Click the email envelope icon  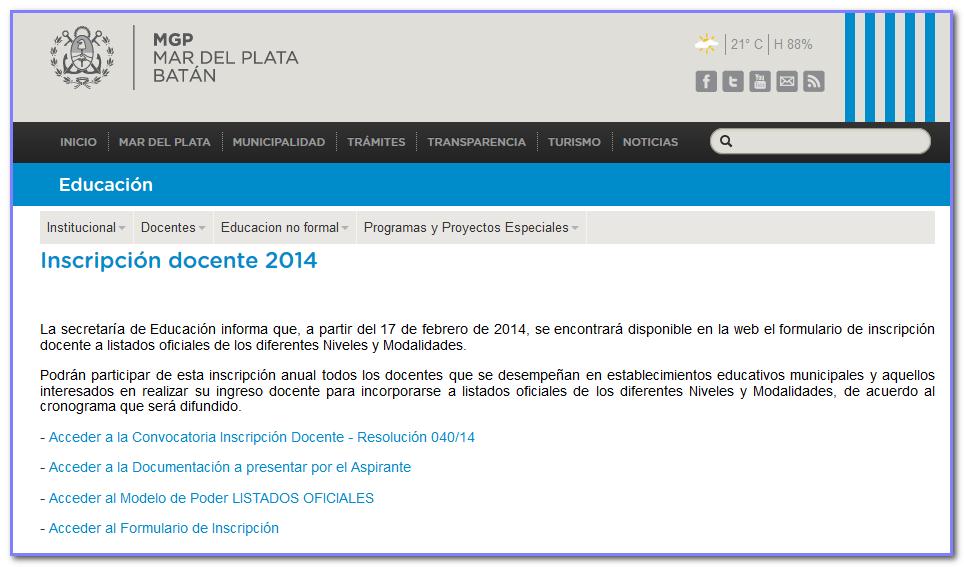(787, 82)
